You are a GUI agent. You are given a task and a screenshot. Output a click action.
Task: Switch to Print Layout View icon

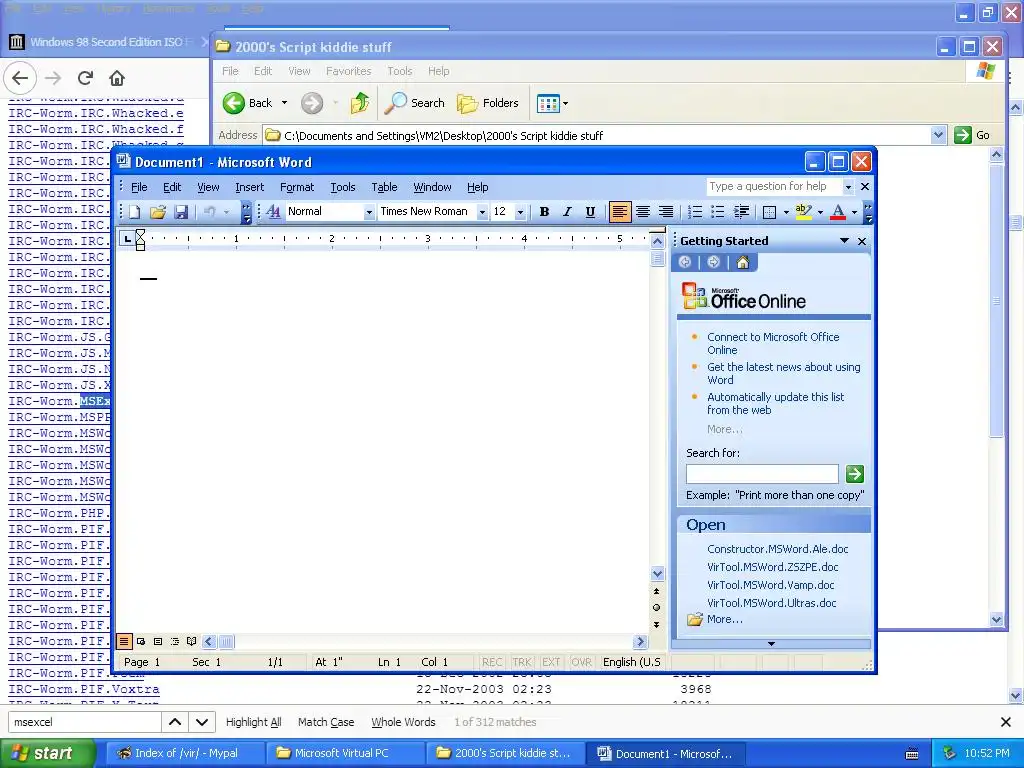pyautogui.click(x=157, y=642)
